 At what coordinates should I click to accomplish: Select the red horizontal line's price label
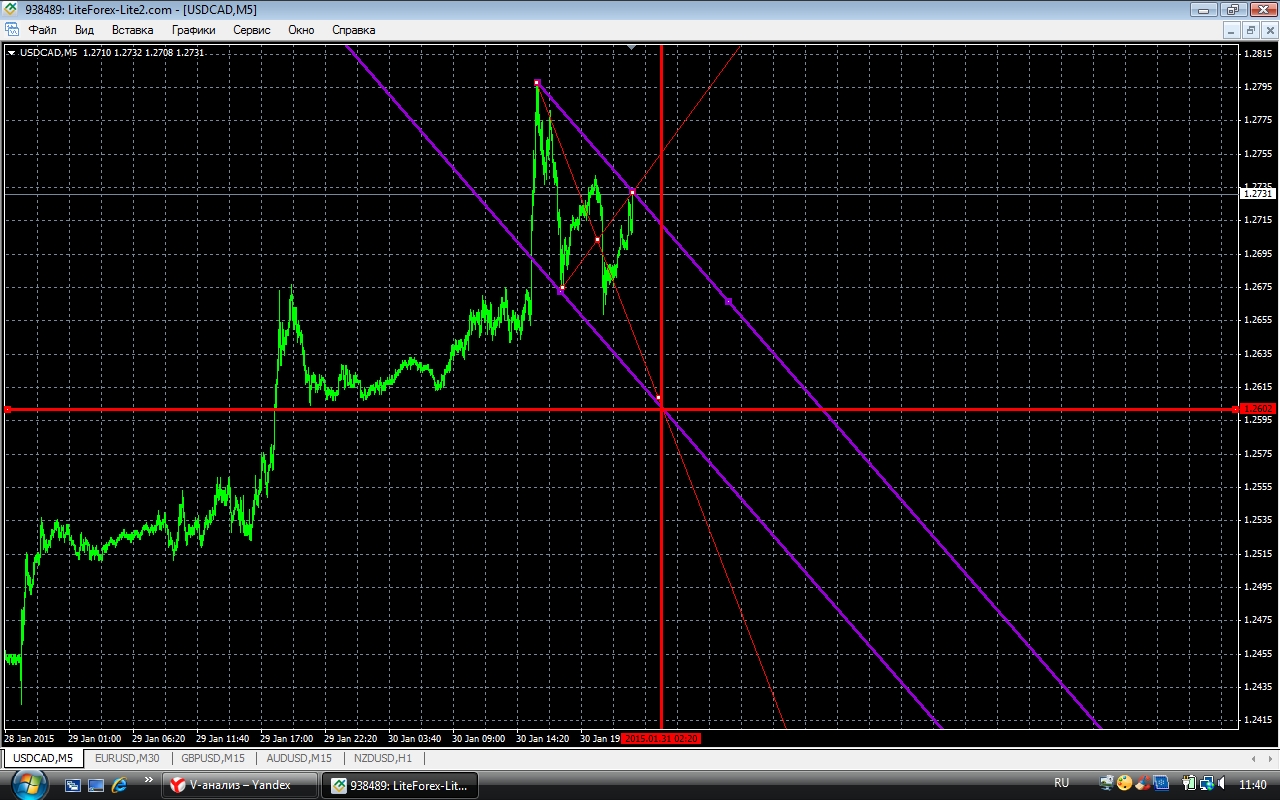click(x=1256, y=408)
